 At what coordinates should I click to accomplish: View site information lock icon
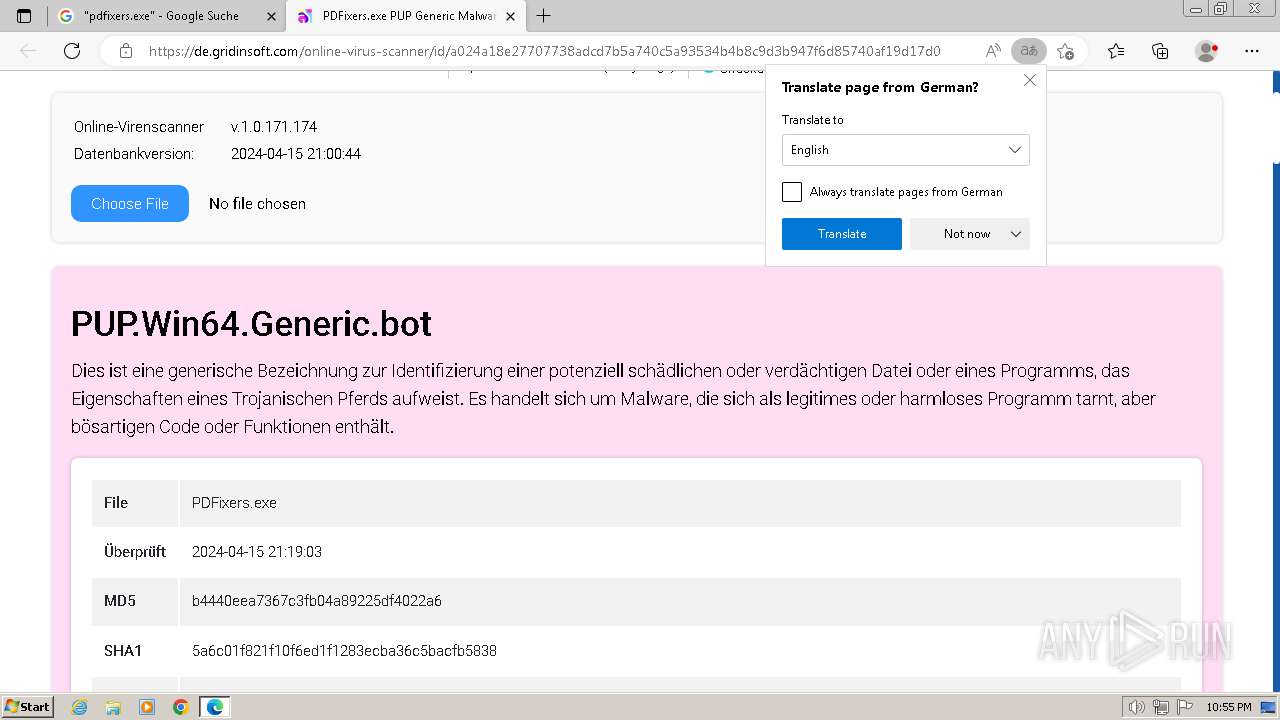click(x=125, y=51)
